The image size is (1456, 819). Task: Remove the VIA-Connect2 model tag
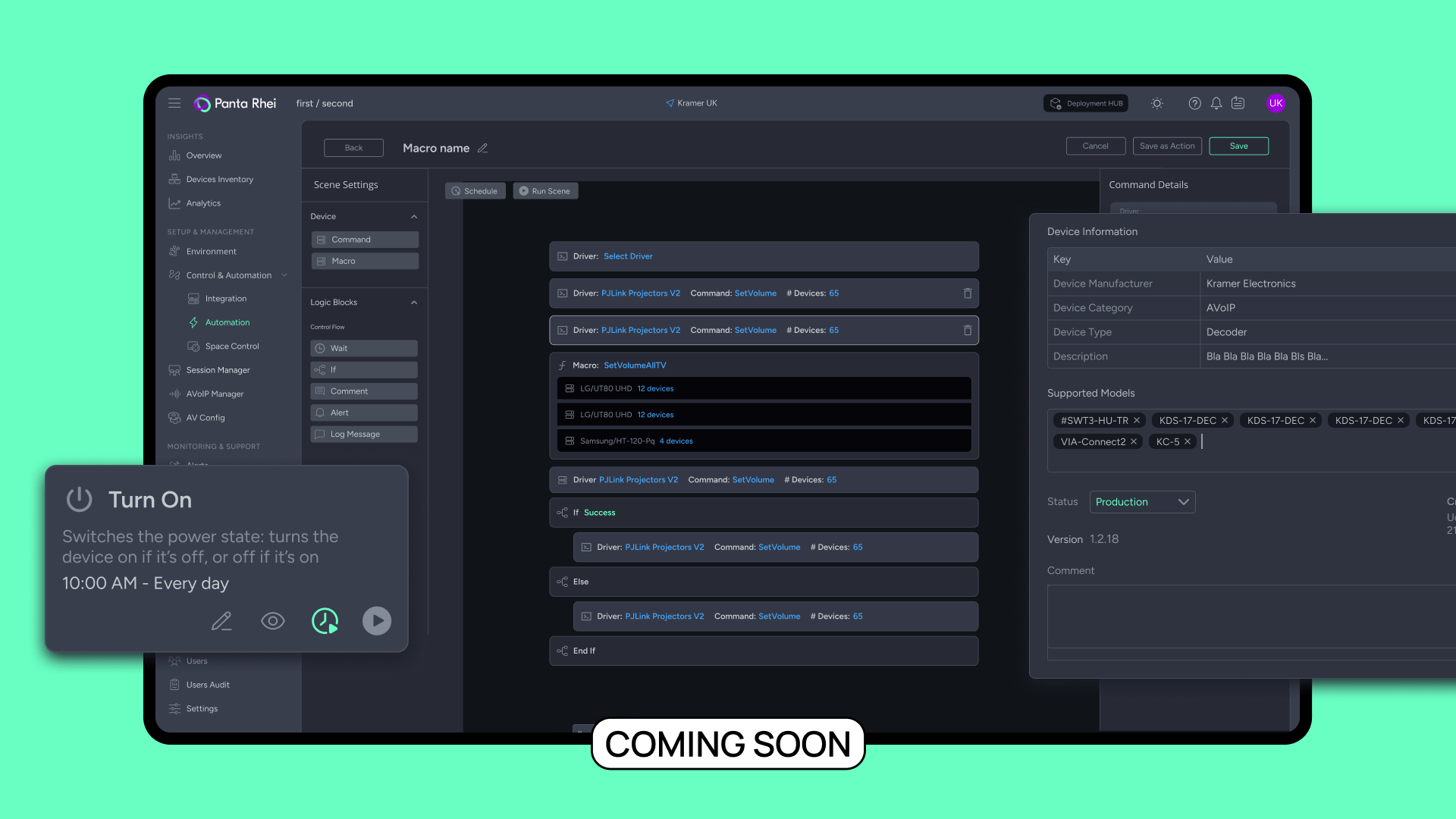coord(1134,441)
